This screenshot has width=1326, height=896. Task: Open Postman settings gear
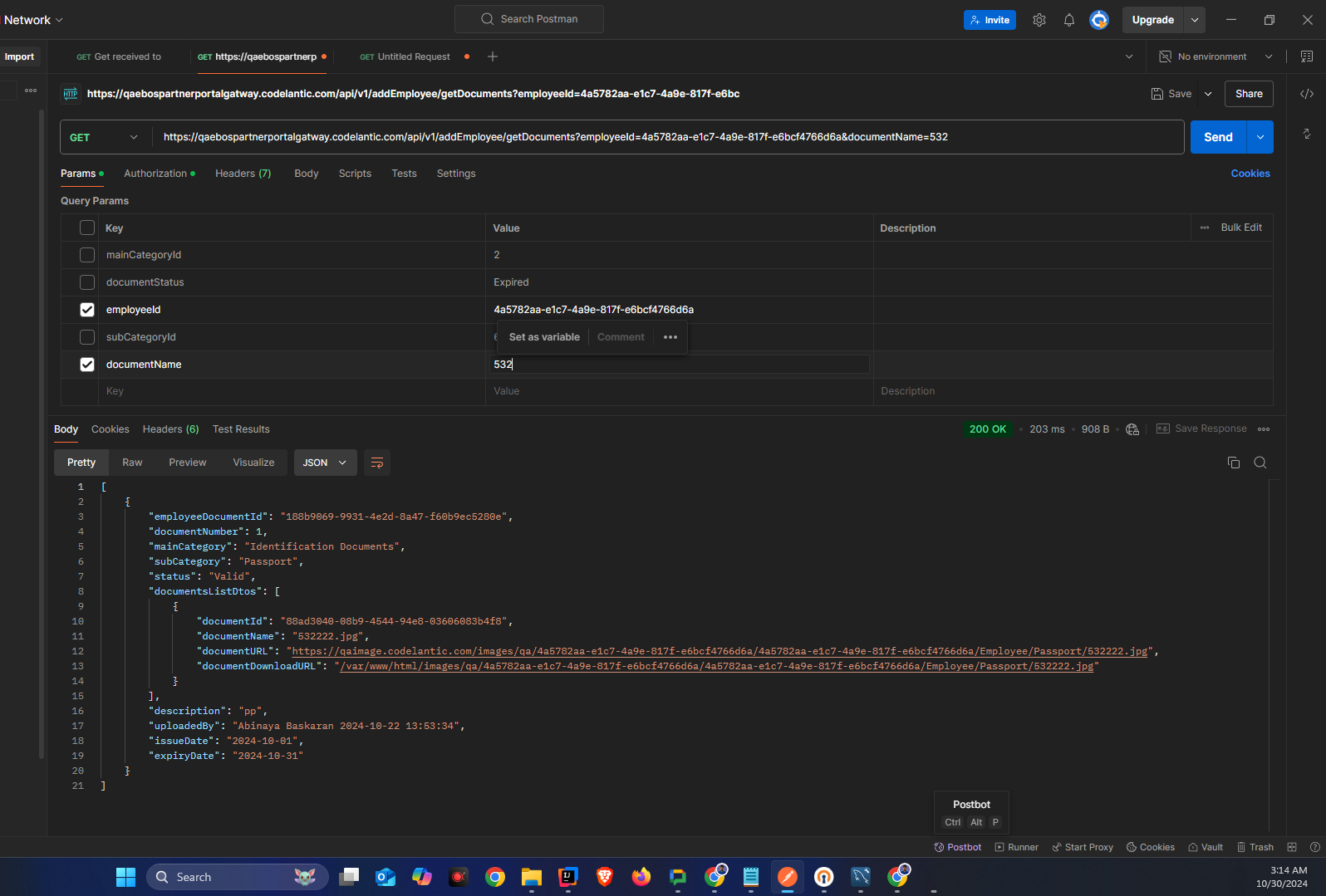pyautogui.click(x=1039, y=20)
